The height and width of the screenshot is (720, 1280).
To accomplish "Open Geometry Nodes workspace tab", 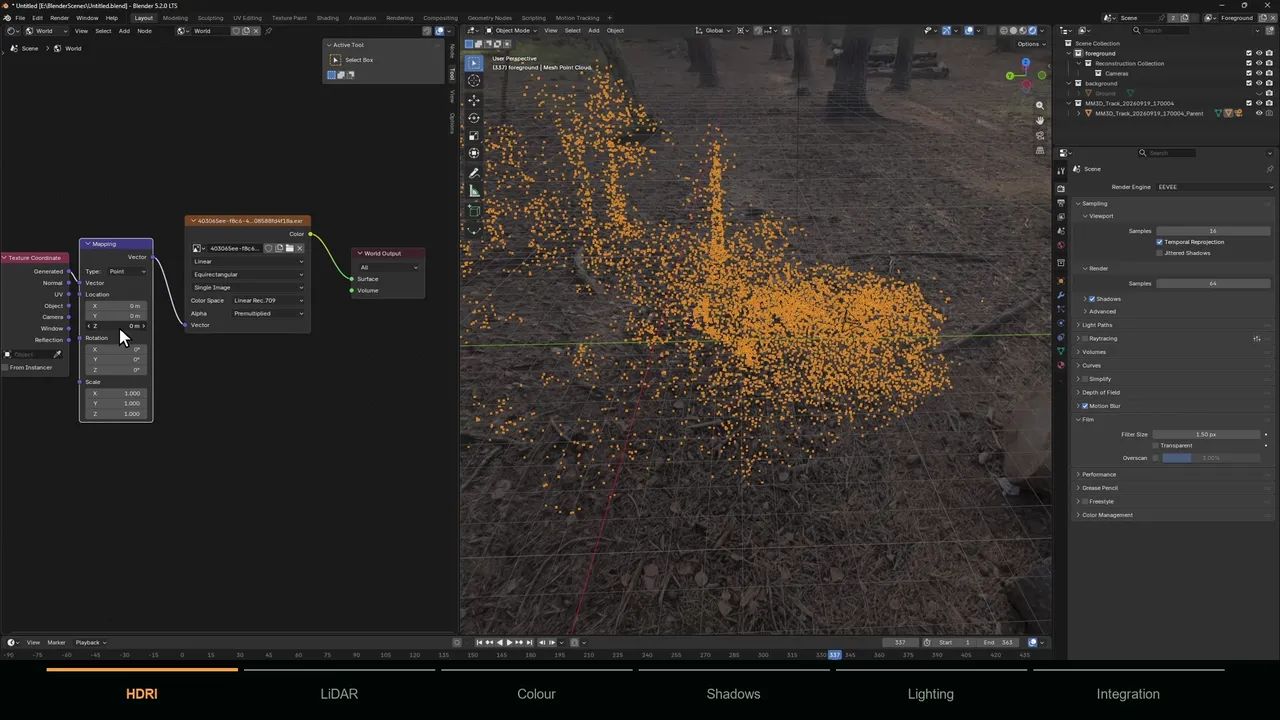I will coord(489,18).
